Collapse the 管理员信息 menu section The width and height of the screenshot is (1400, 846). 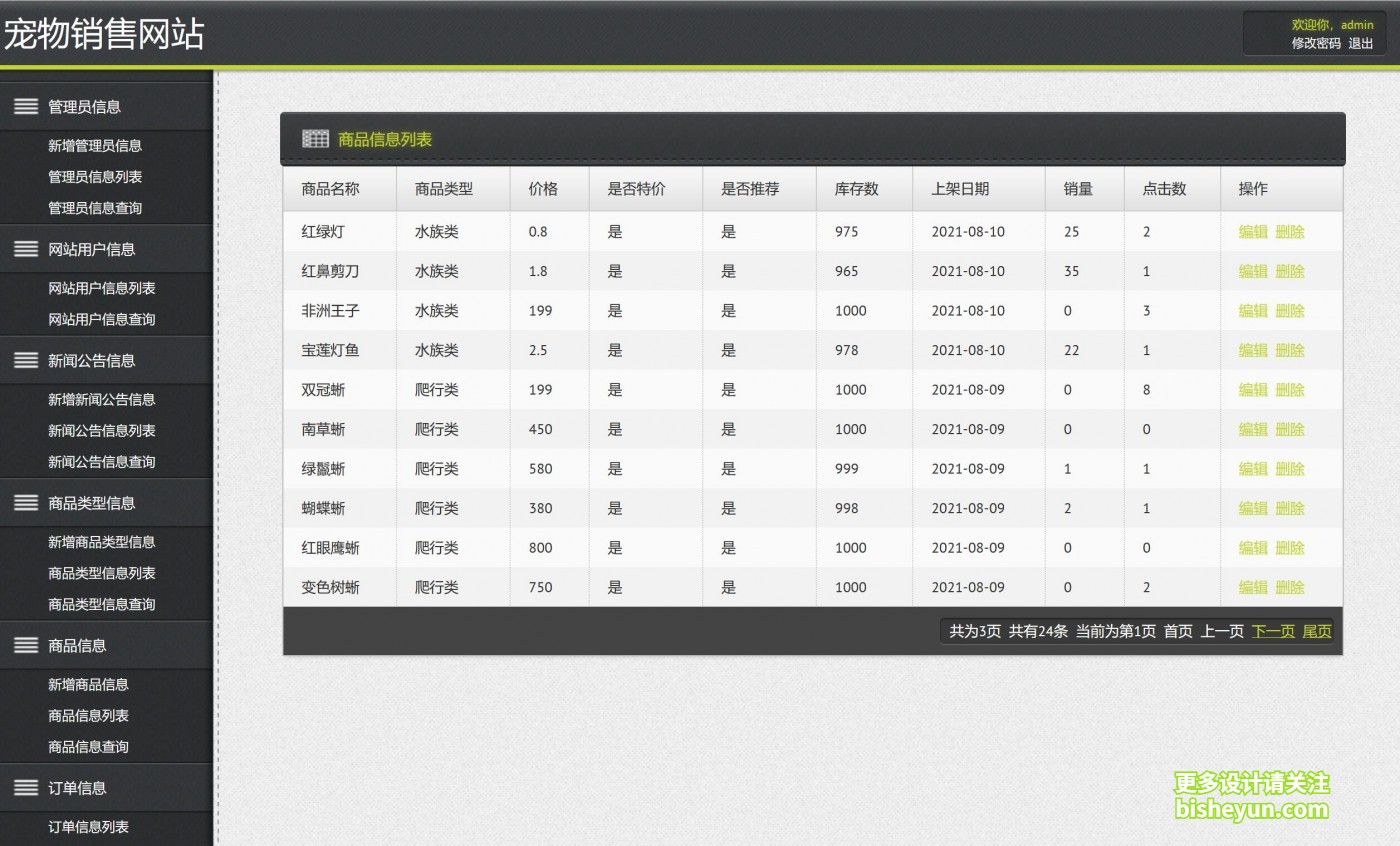[106, 107]
